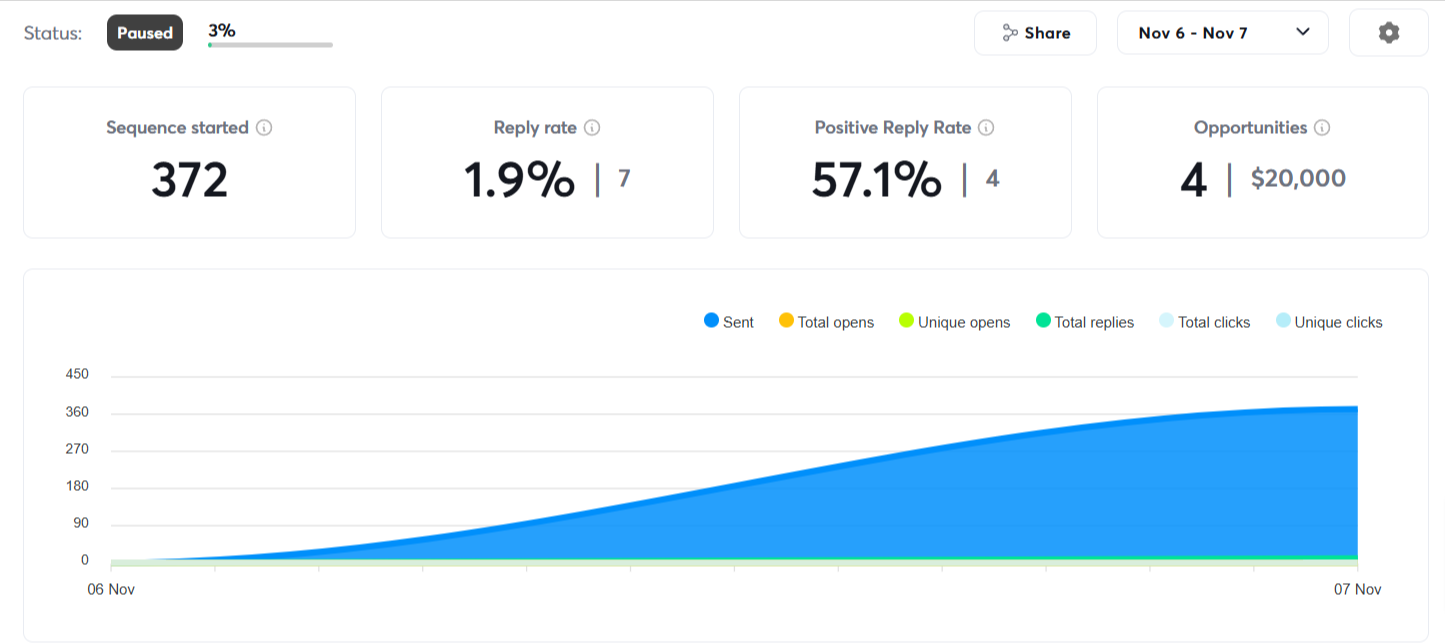The width and height of the screenshot is (1445, 643).
Task: Click the 3% progress bar
Action: coord(270,44)
